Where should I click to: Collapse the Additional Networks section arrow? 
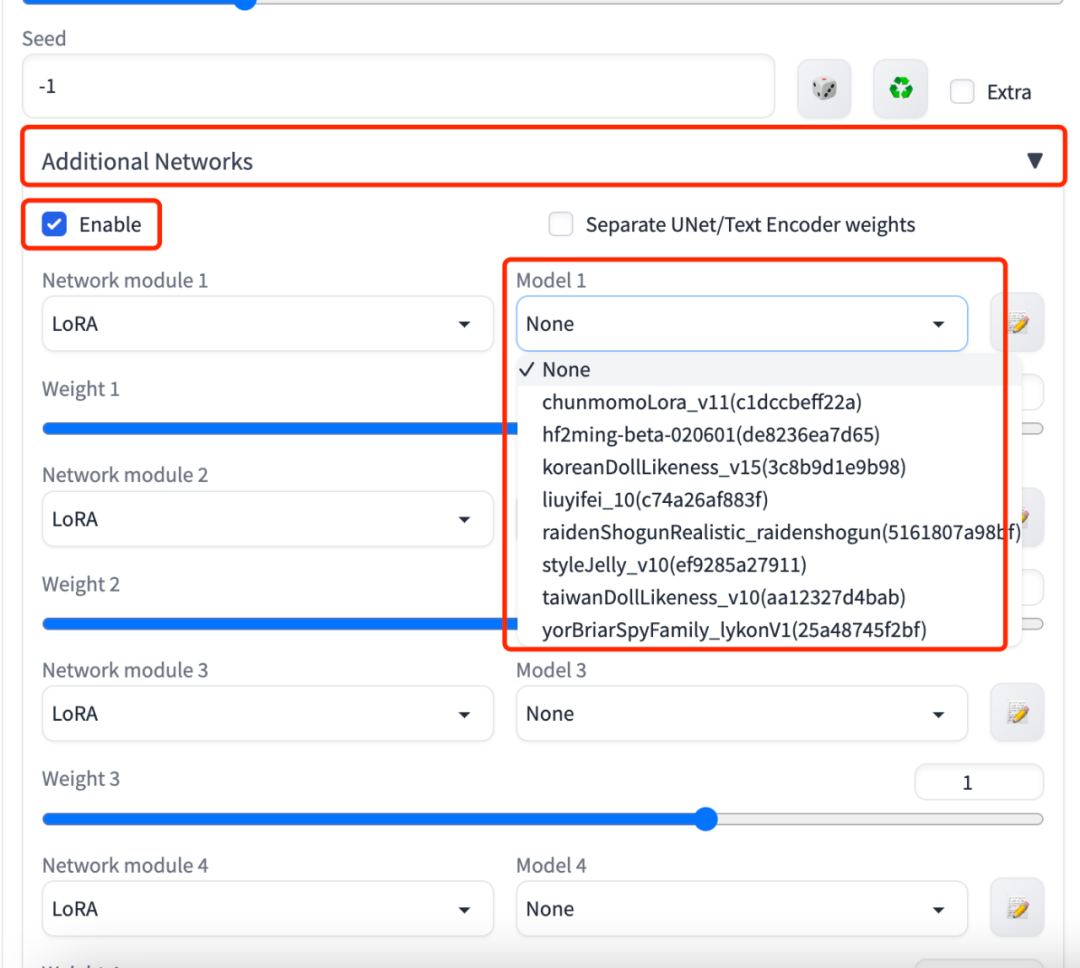point(1034,161)
